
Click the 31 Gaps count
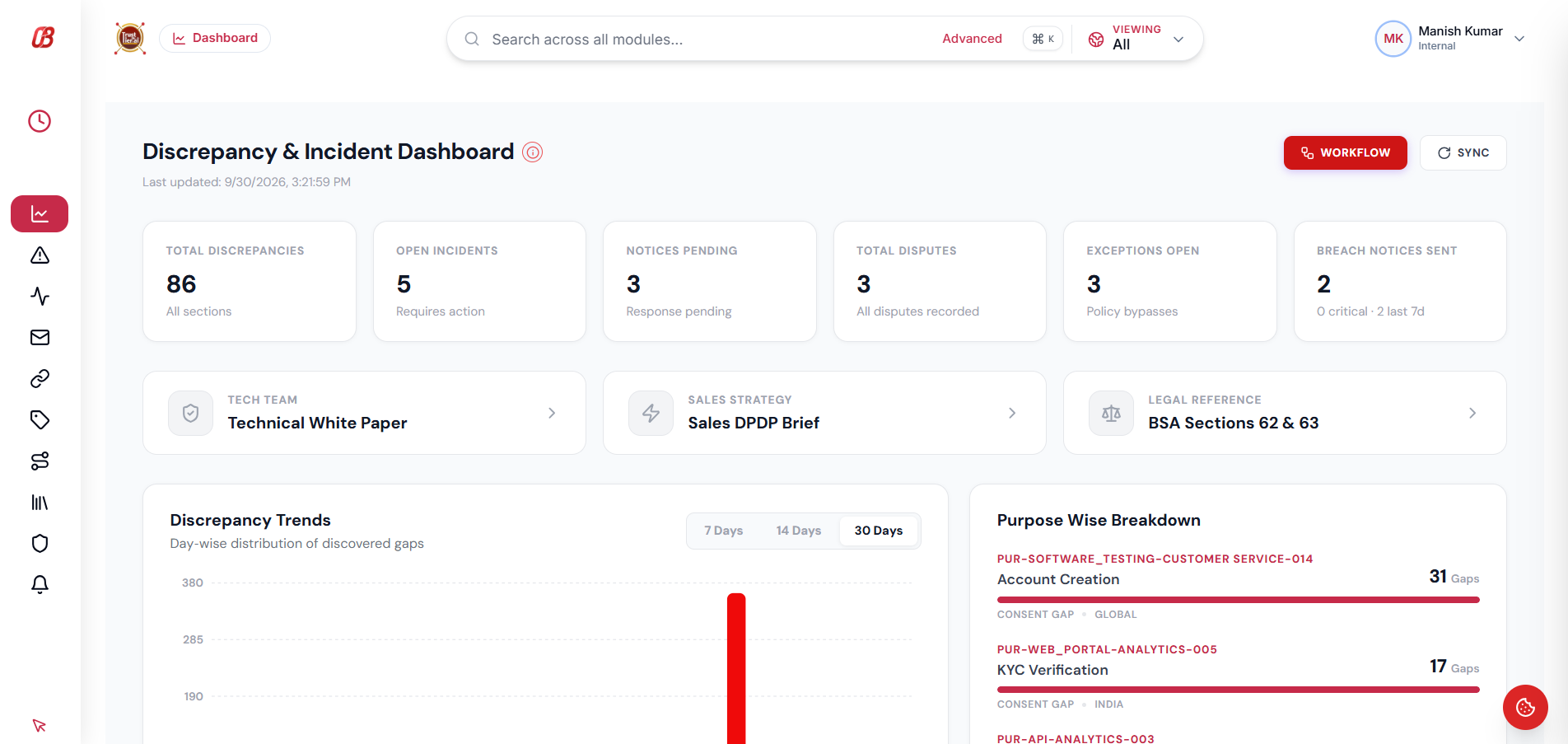[1454, 577]
